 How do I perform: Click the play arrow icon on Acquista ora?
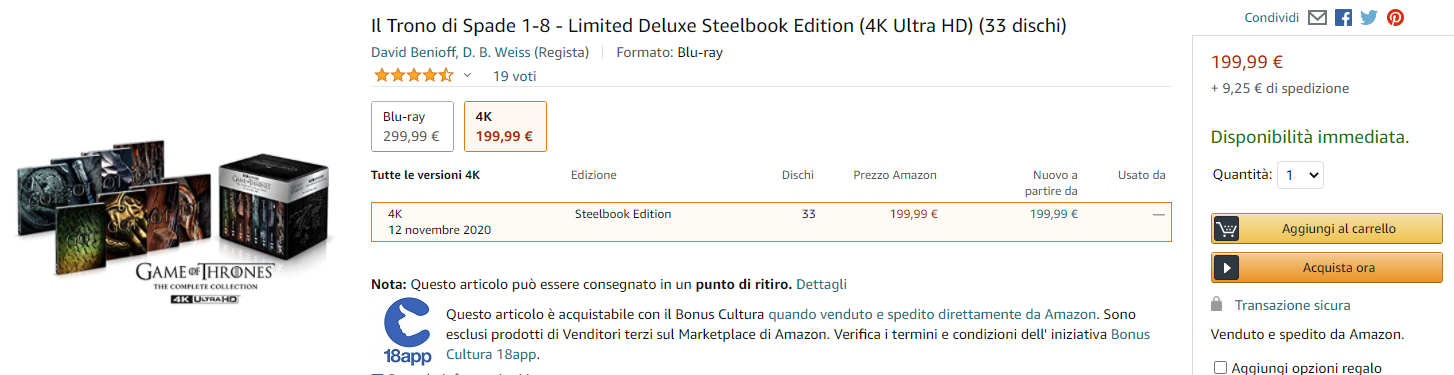(1227, 268)
